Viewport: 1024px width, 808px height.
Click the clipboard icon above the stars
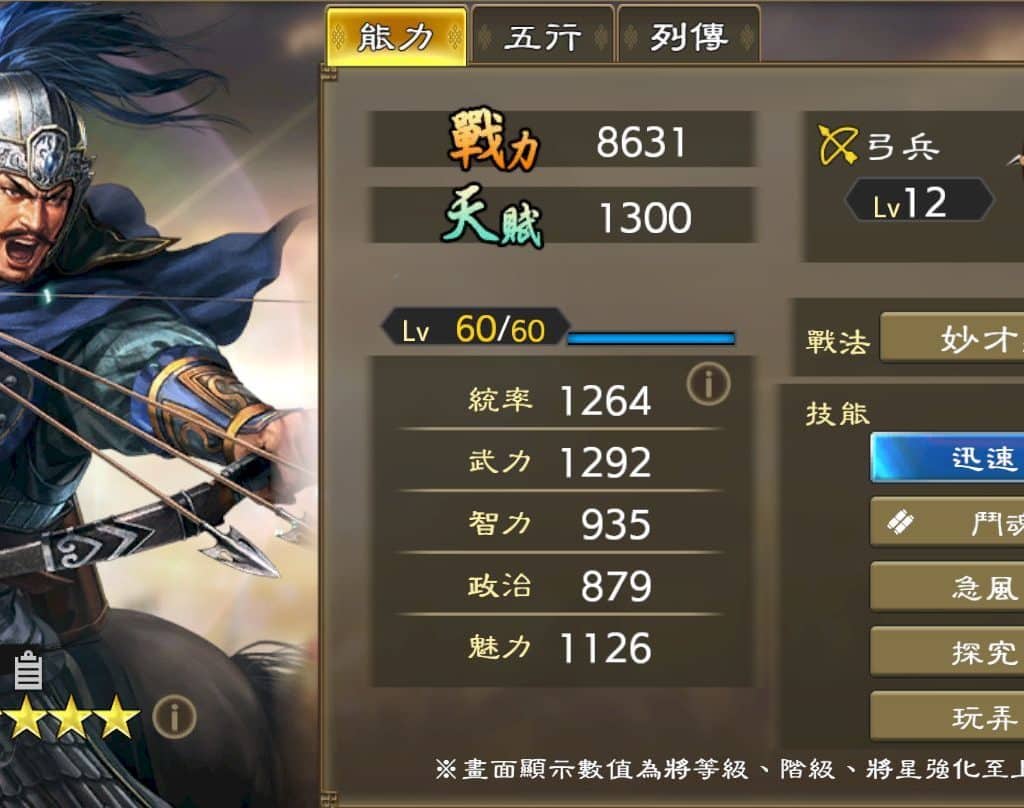(28, 671)
